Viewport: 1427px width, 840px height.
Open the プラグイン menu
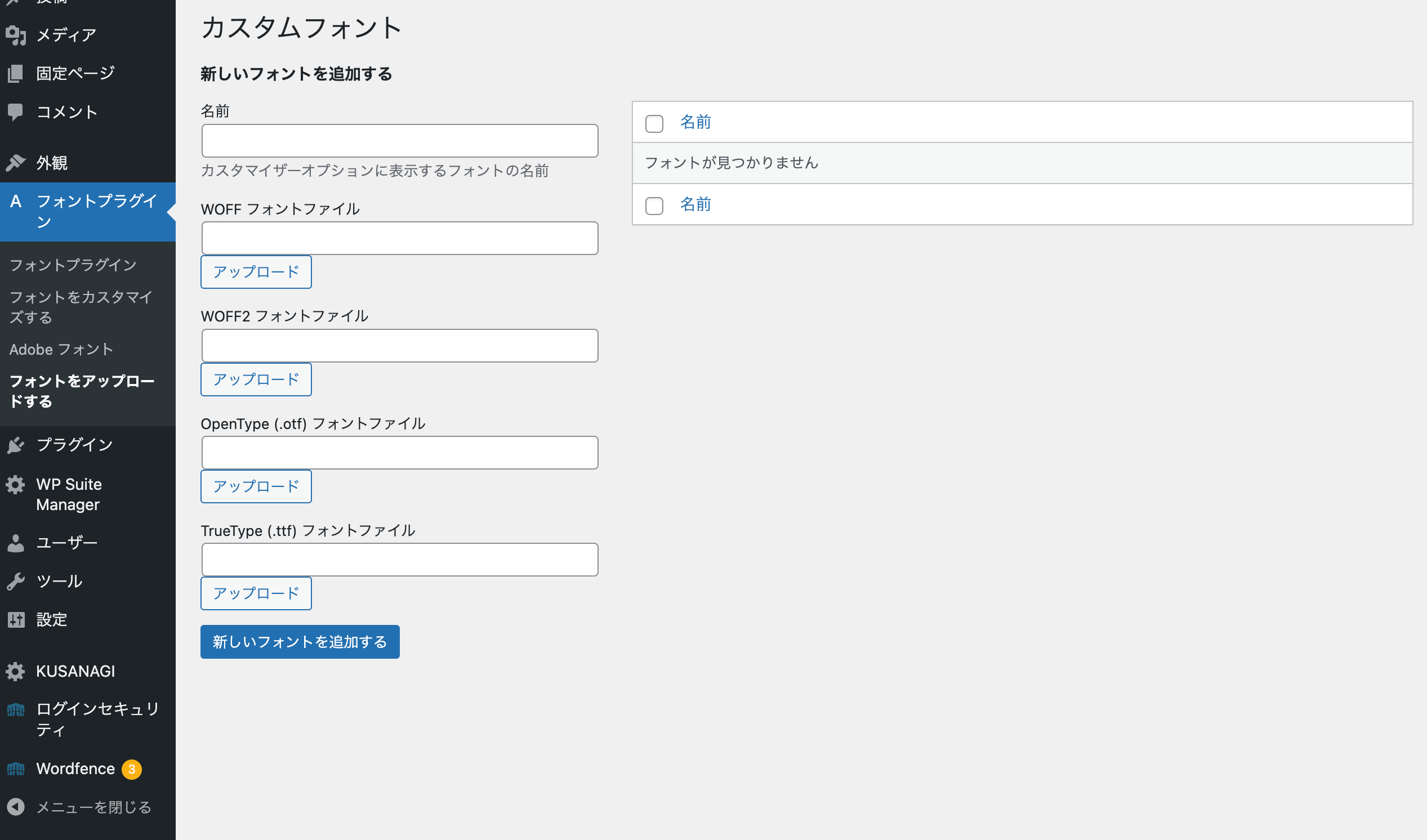(x=88, y=445)
